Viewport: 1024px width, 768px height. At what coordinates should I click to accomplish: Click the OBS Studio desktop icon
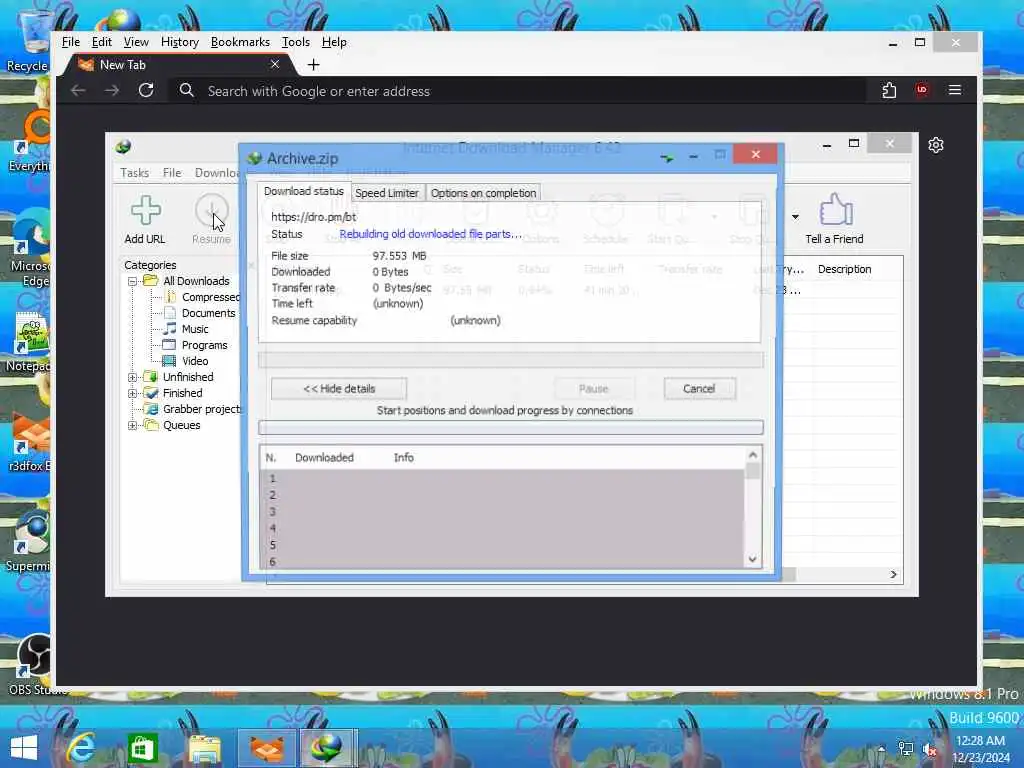(x=34, y=656)
